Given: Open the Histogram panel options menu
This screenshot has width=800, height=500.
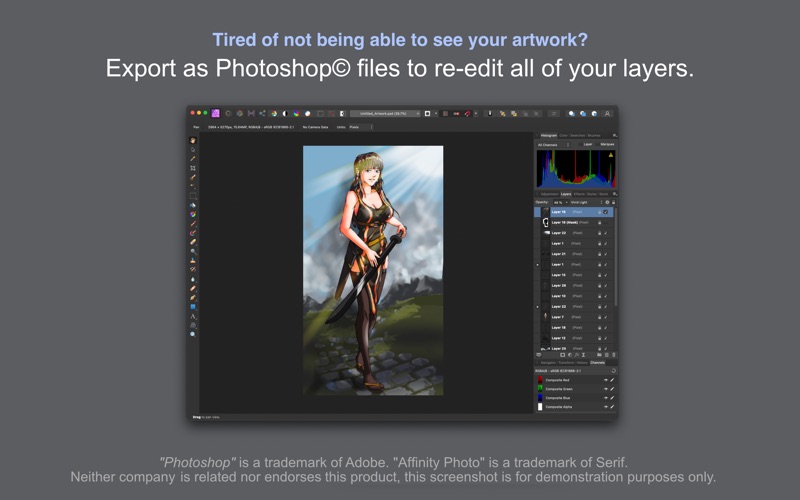Looking at the screenshot, I should pos(614,135).
